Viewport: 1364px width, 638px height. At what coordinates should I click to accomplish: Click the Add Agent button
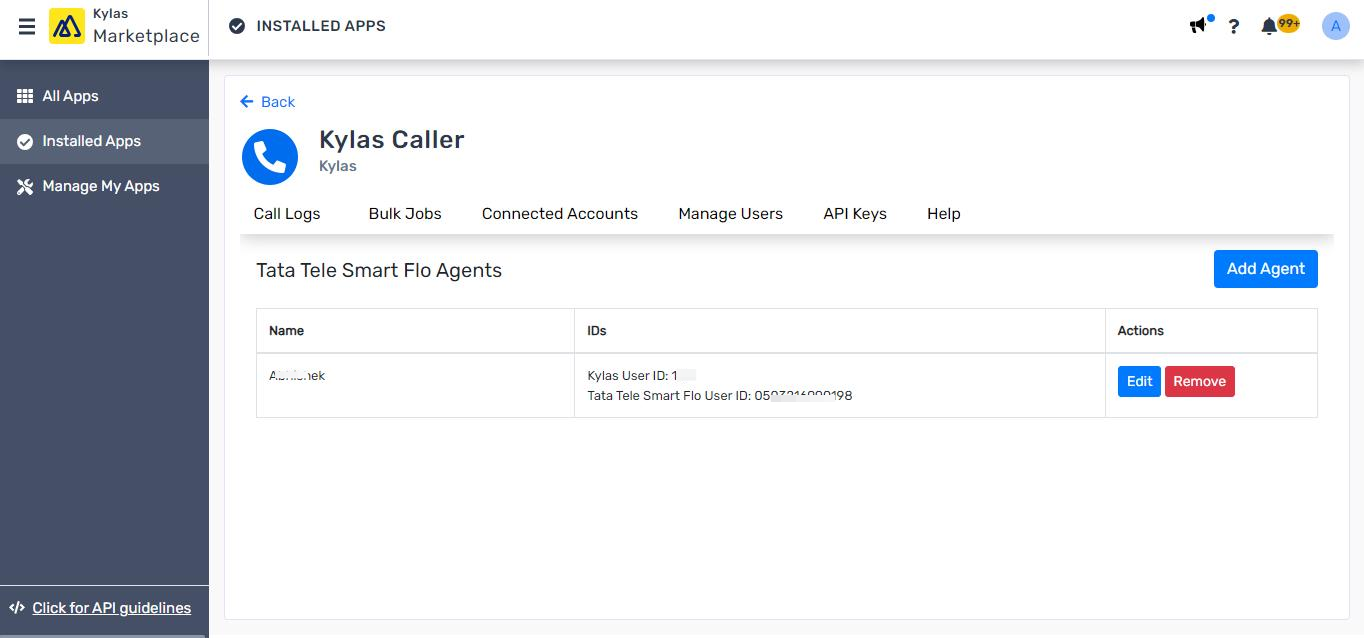click(1266, 269)
